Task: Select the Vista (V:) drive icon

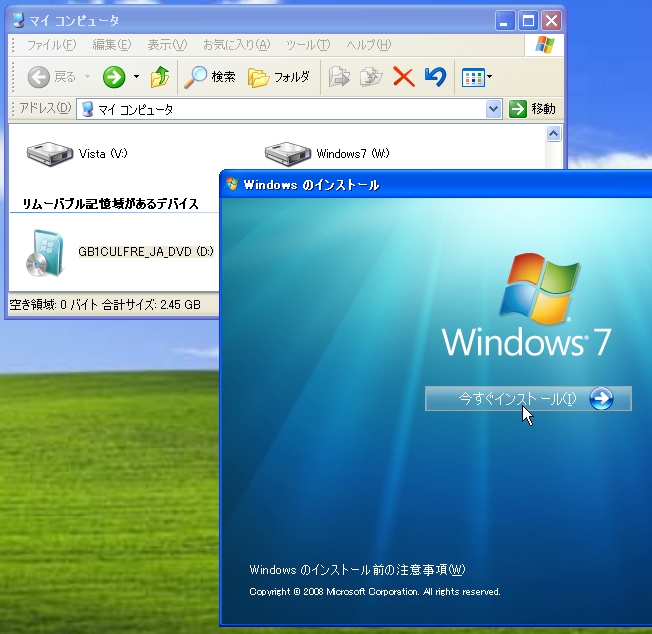Action: click(49, 153)
